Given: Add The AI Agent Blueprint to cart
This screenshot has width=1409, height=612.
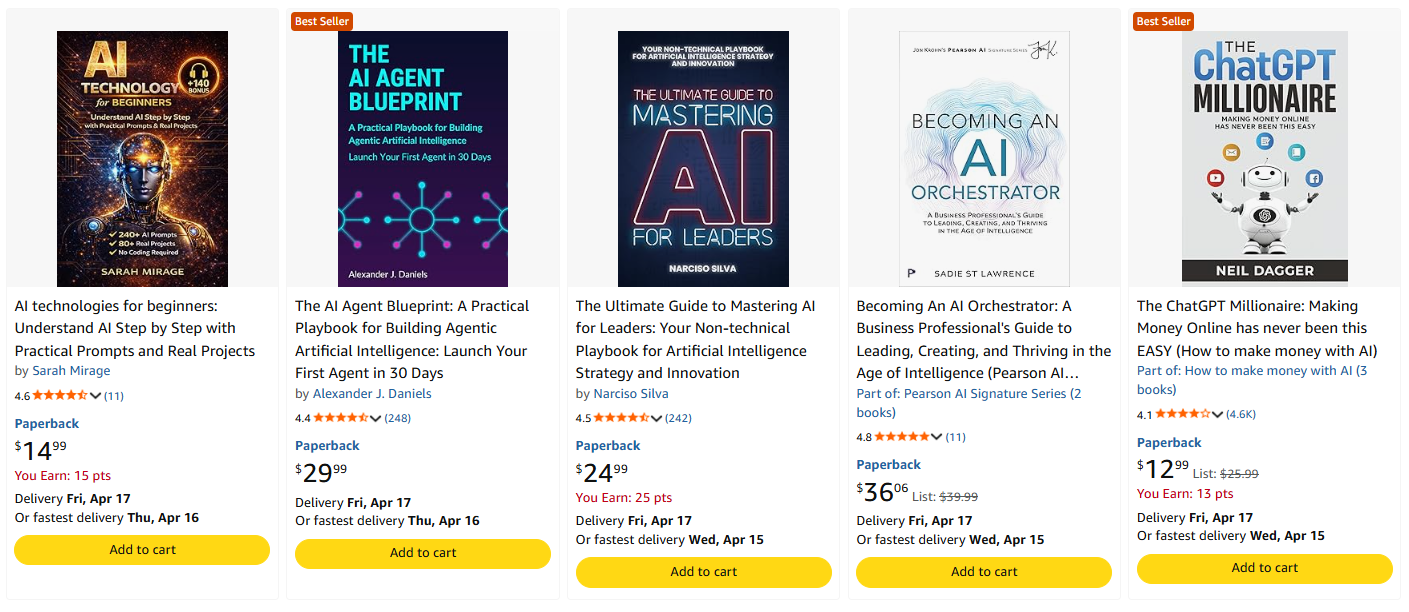Looking at the screenshot, I should tap(423, 553).
